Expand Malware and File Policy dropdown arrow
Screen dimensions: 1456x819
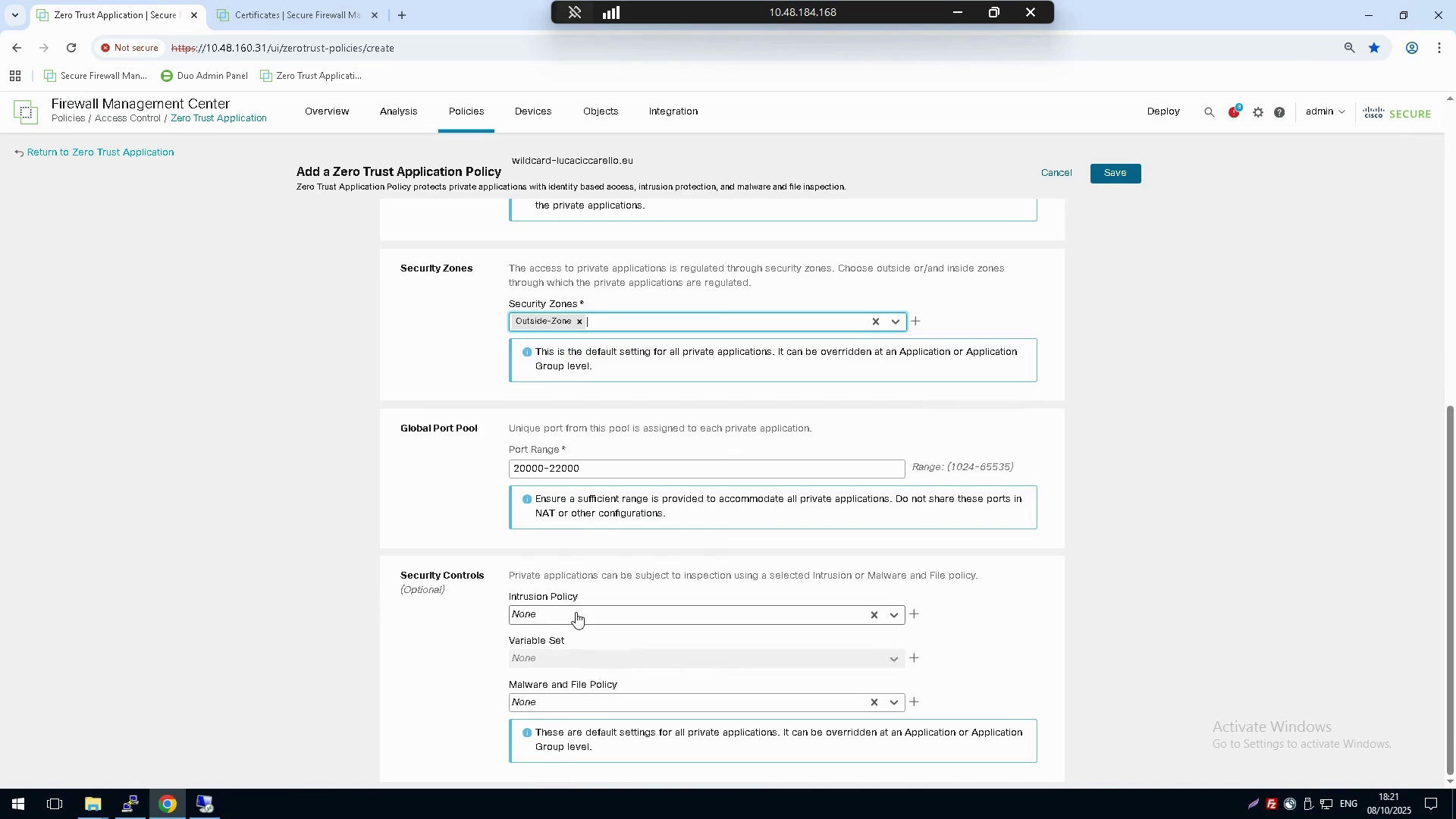pyautogui.click(x=894, y=702)
